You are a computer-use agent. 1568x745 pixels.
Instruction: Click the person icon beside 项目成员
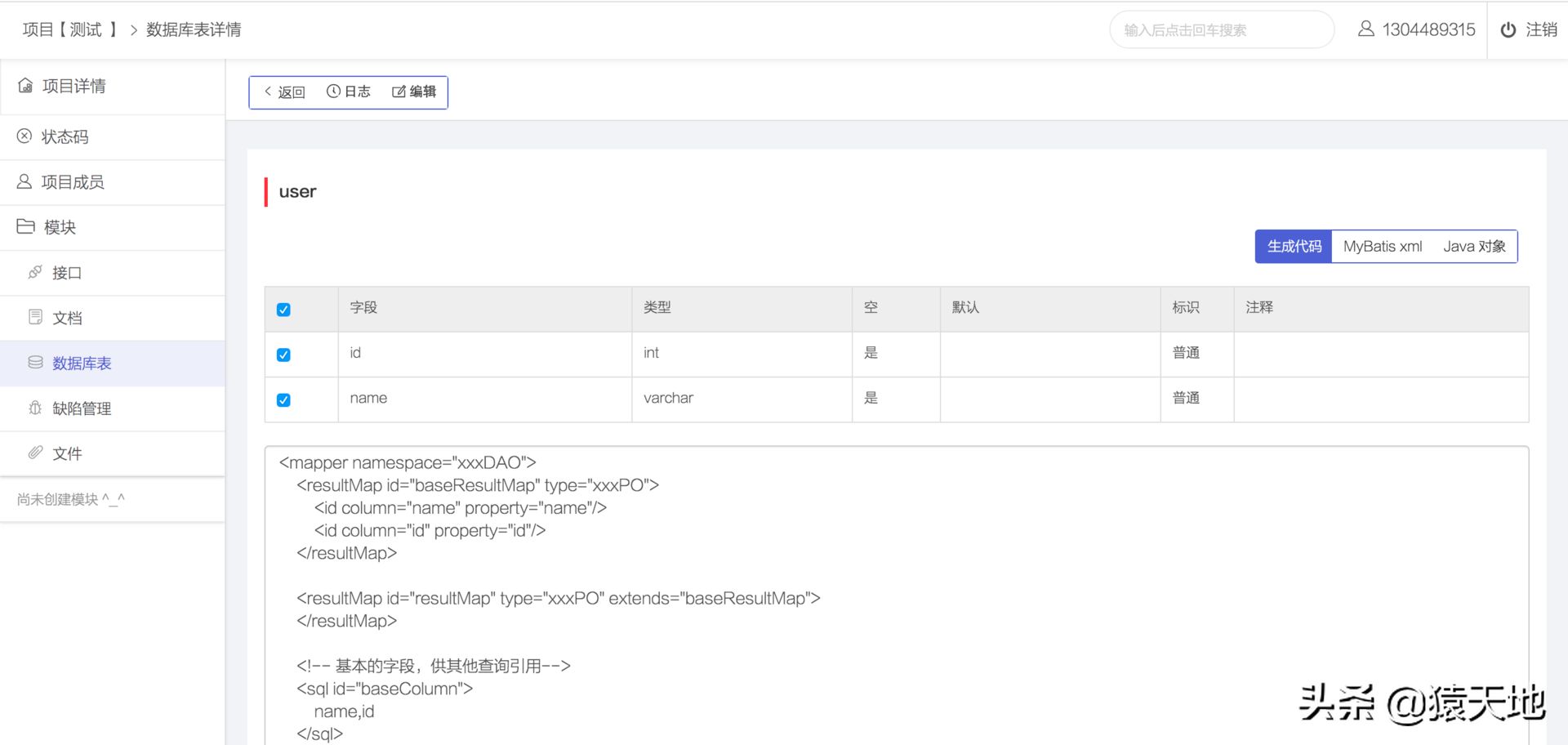24,181
